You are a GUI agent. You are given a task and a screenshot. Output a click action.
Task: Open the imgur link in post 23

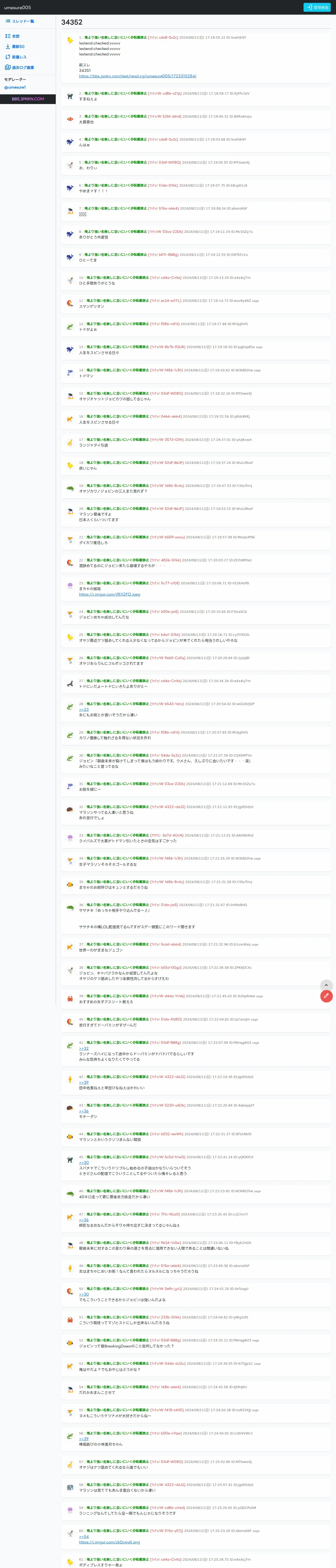[109, 594]
